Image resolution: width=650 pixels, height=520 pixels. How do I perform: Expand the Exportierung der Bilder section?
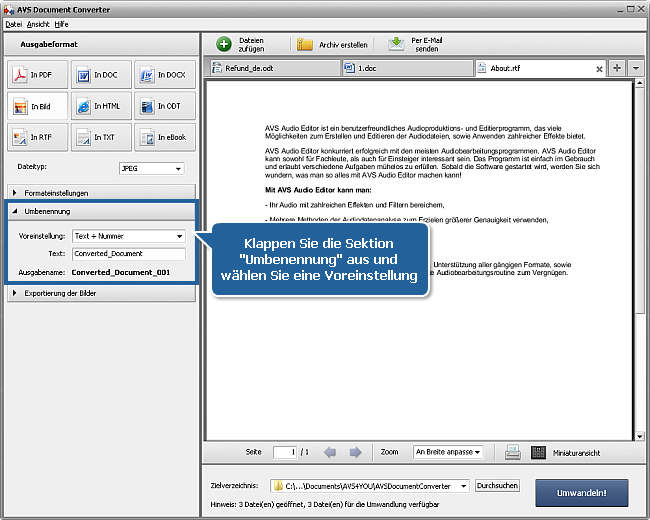tap(101, 293)
